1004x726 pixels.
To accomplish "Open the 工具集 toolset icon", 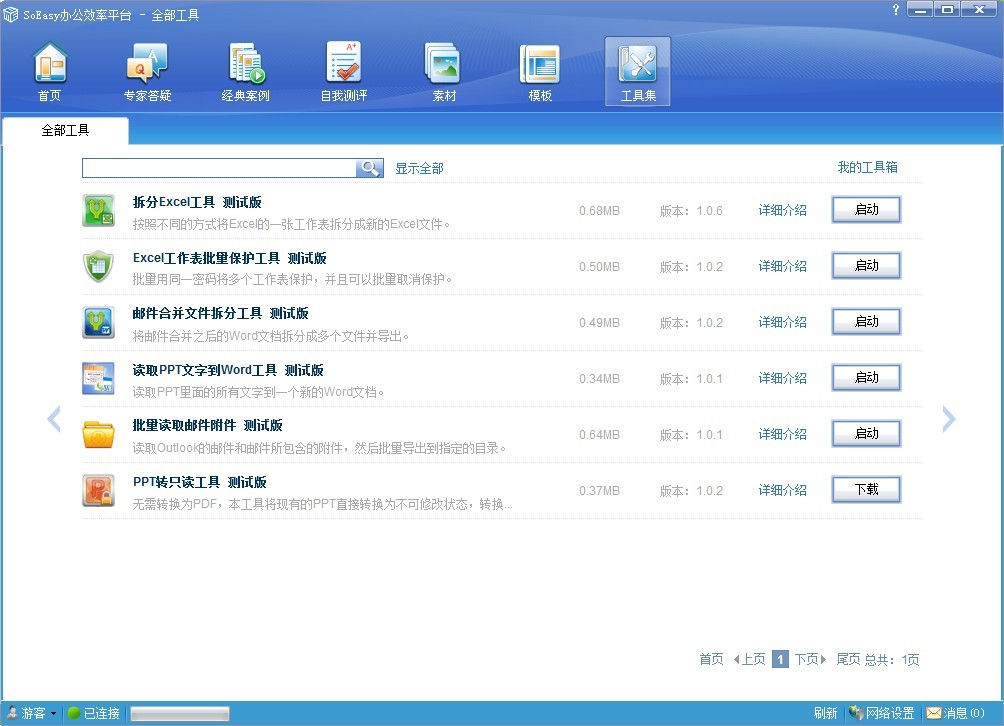I will (637, 70).
